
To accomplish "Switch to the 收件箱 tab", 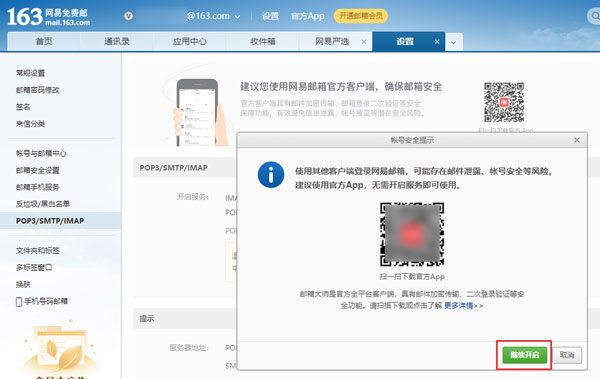I will [x=262, y=41].
